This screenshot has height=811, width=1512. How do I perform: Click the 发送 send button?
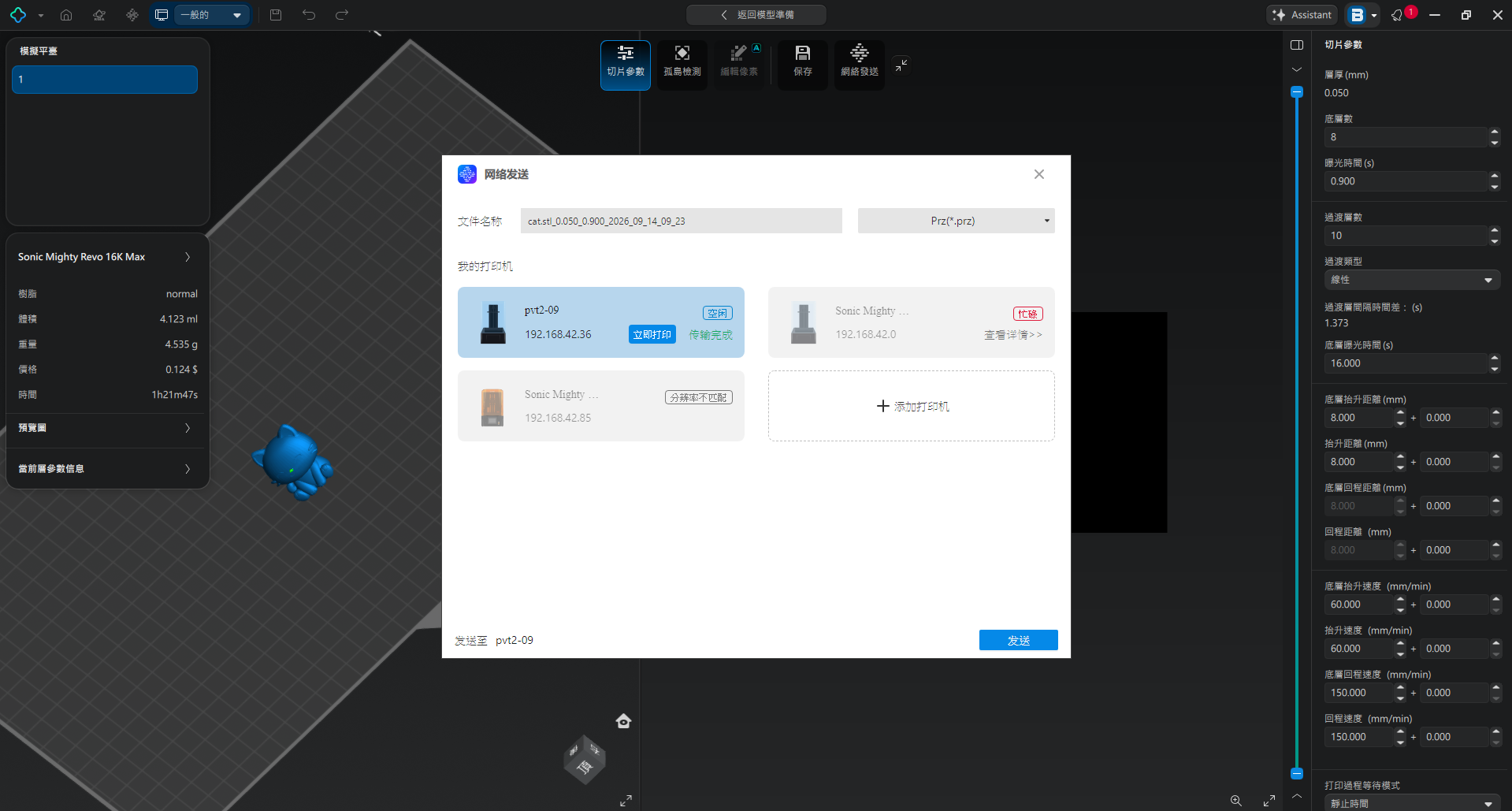(1018, 640)
